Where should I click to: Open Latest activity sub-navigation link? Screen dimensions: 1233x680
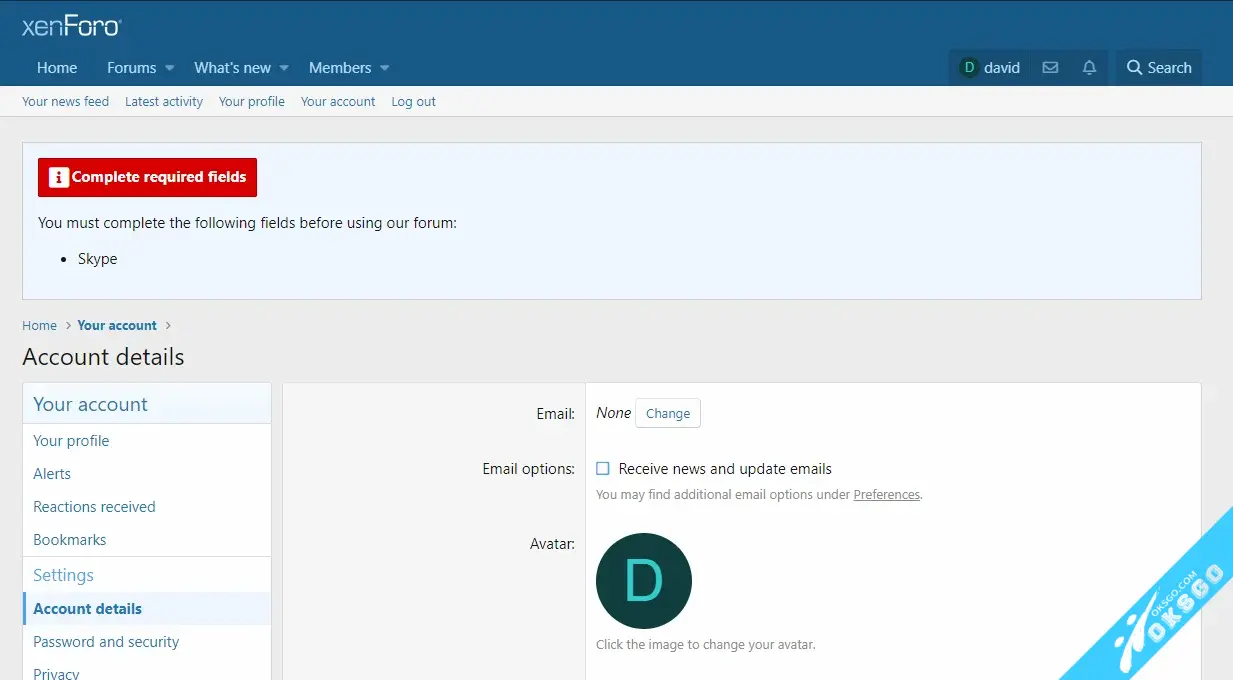click(164, 102)
